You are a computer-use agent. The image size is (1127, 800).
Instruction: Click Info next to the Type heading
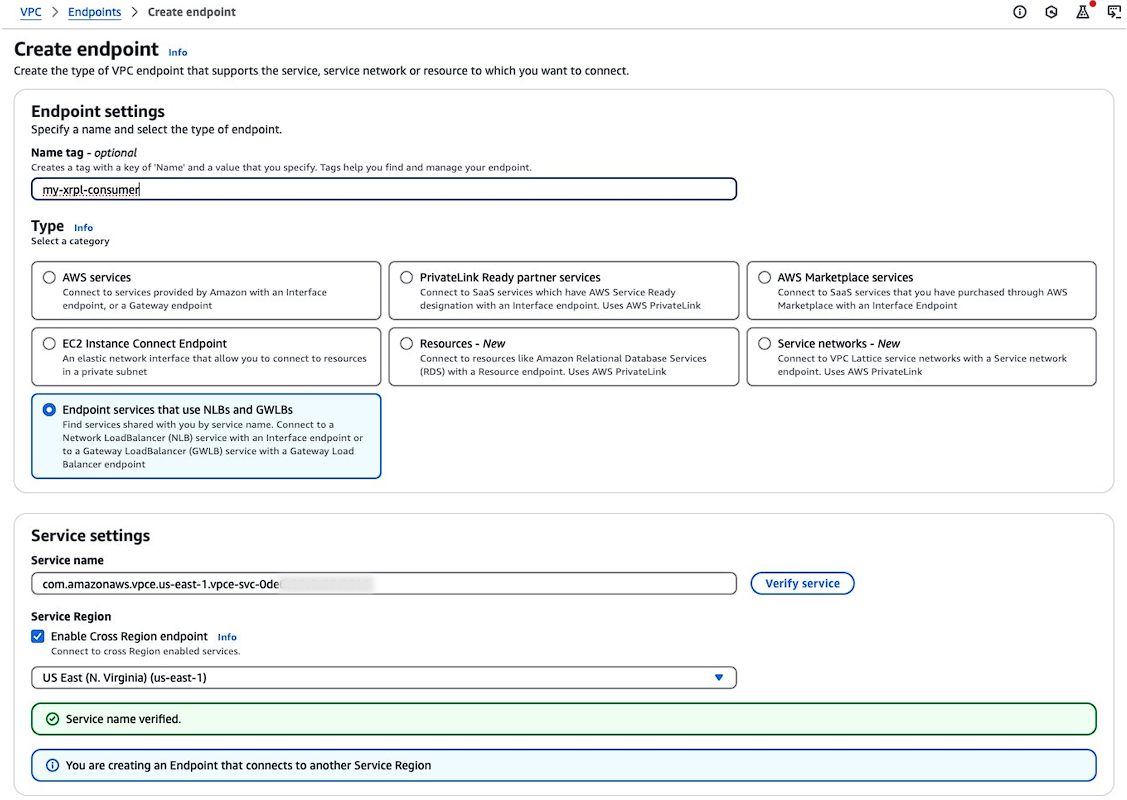[83, 227]
